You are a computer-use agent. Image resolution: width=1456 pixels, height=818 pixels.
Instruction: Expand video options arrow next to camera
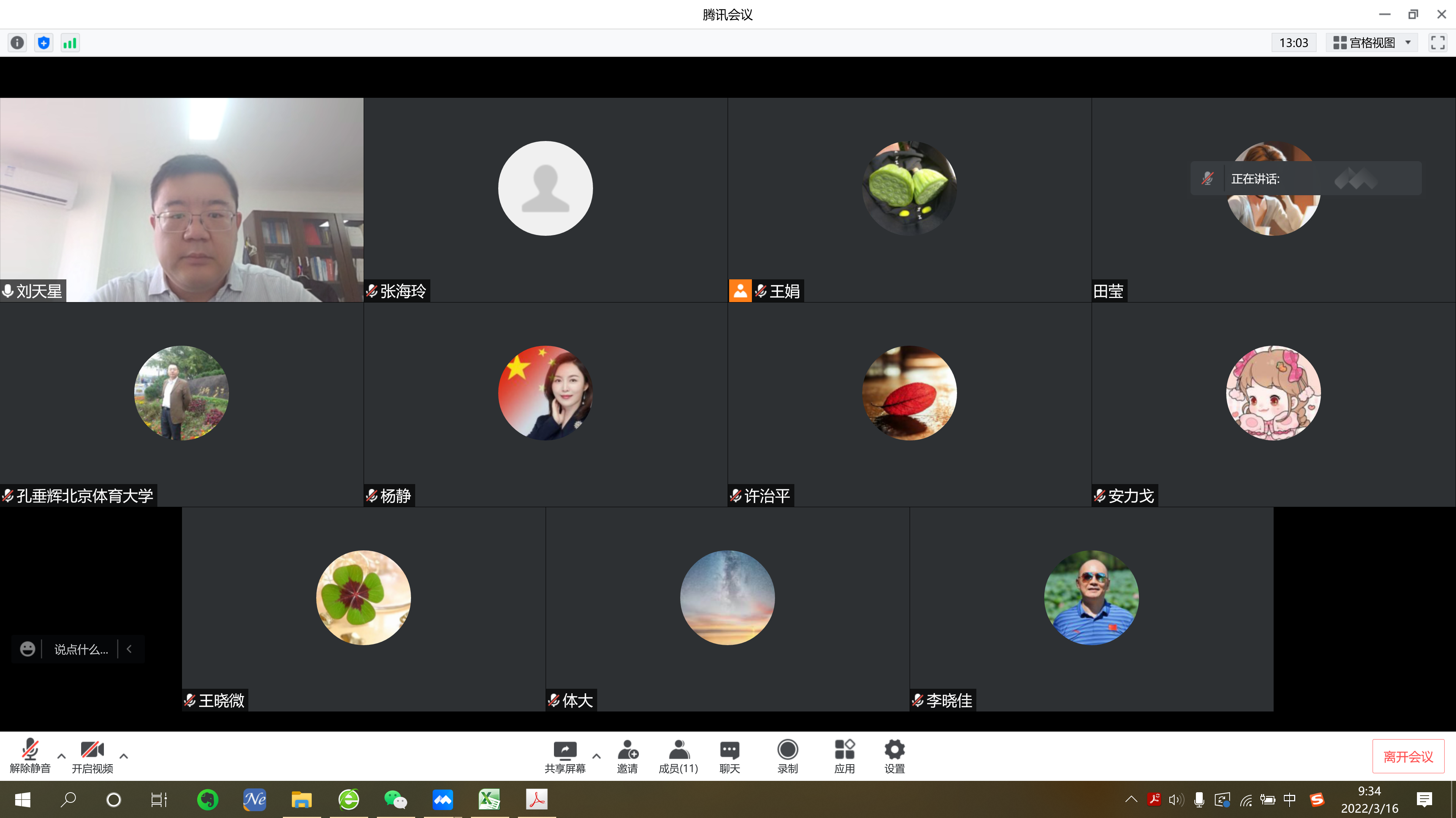coord(124,756)
